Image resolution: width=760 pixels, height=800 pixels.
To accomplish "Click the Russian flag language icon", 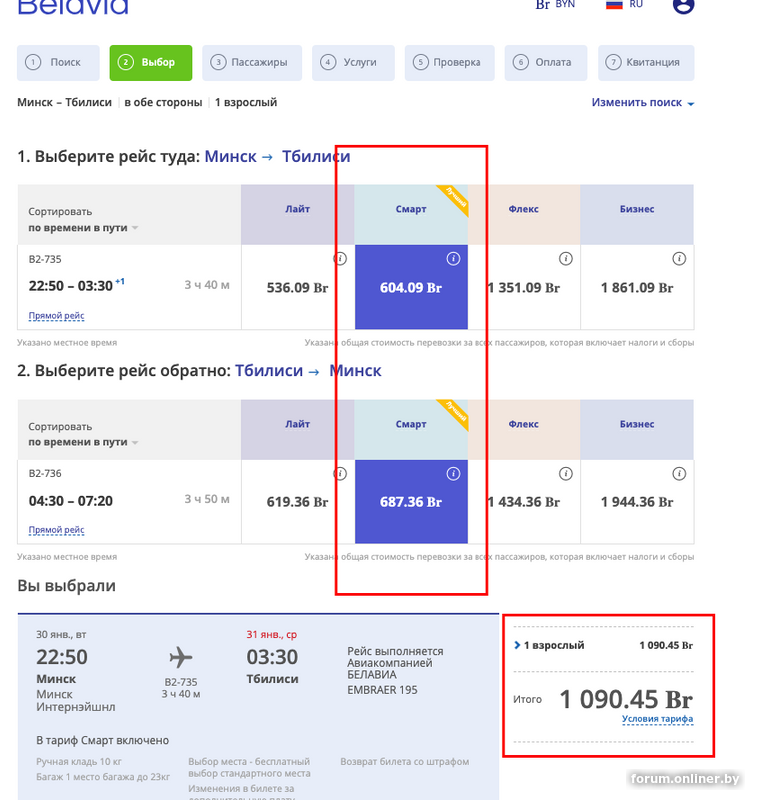I will pos(615,5).
